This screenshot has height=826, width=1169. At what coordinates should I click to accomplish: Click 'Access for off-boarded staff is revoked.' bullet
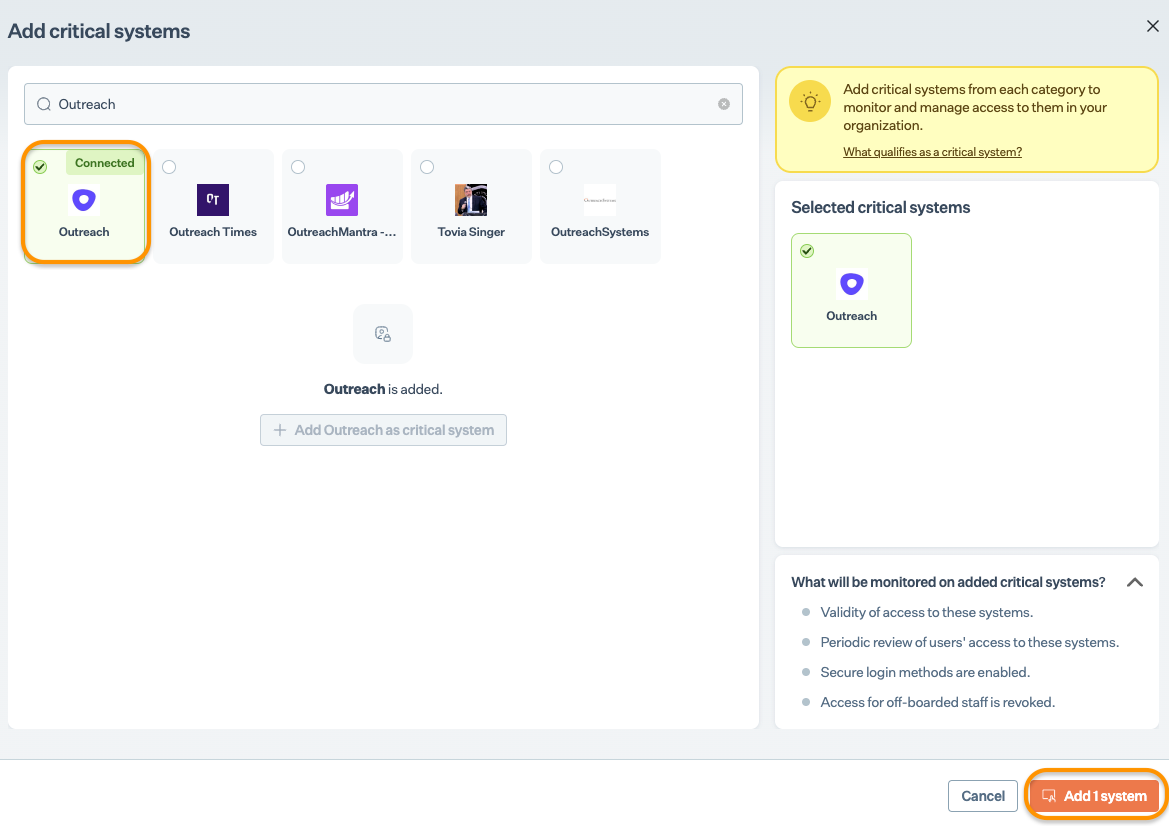[937, 702]
